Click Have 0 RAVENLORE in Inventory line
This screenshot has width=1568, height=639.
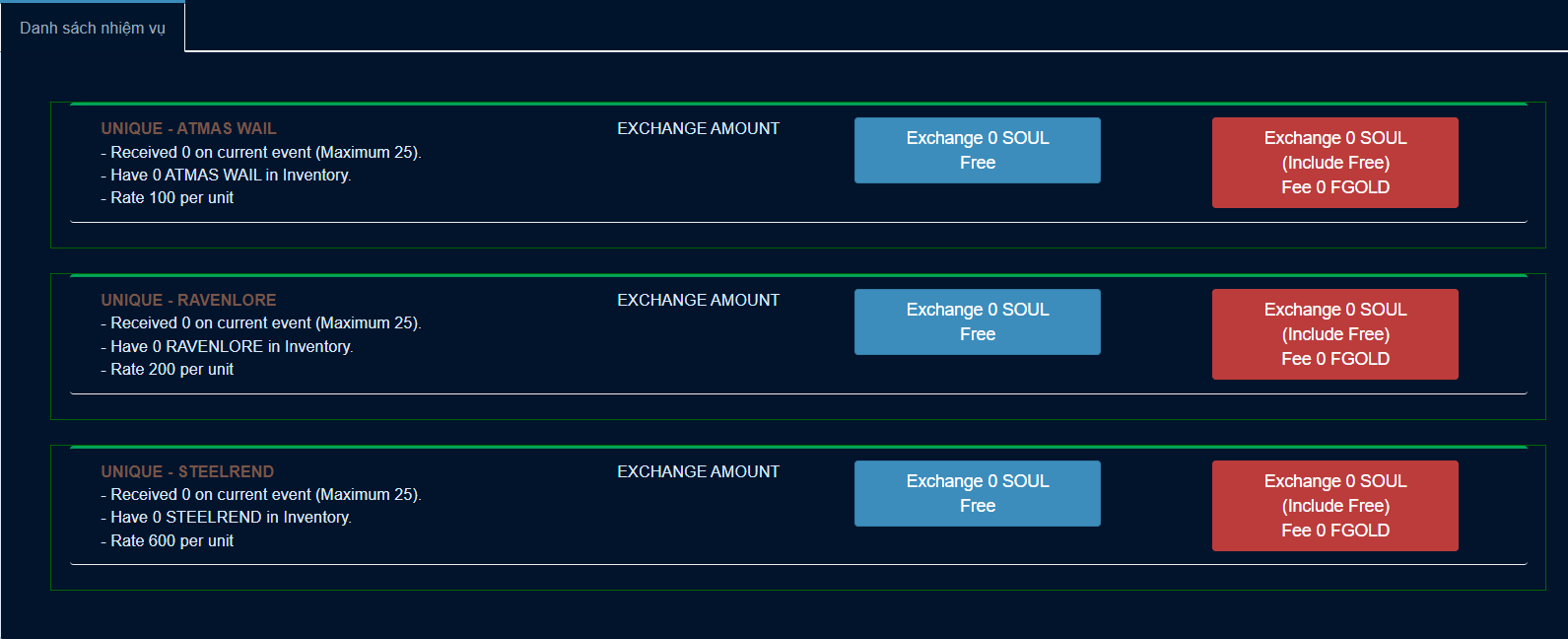(x=227, y=346)
